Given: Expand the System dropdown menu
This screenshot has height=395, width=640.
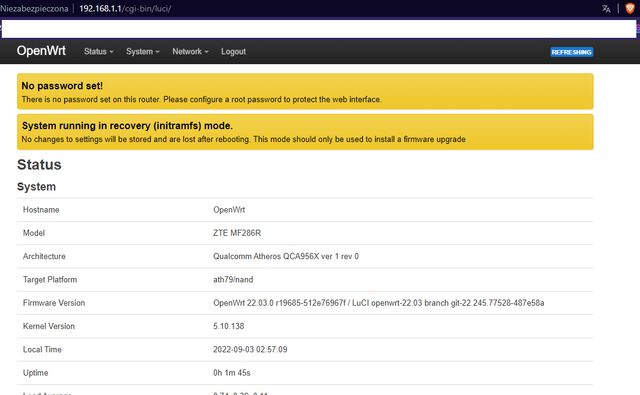Looking at the screenshot, I should tap(143, 51).
